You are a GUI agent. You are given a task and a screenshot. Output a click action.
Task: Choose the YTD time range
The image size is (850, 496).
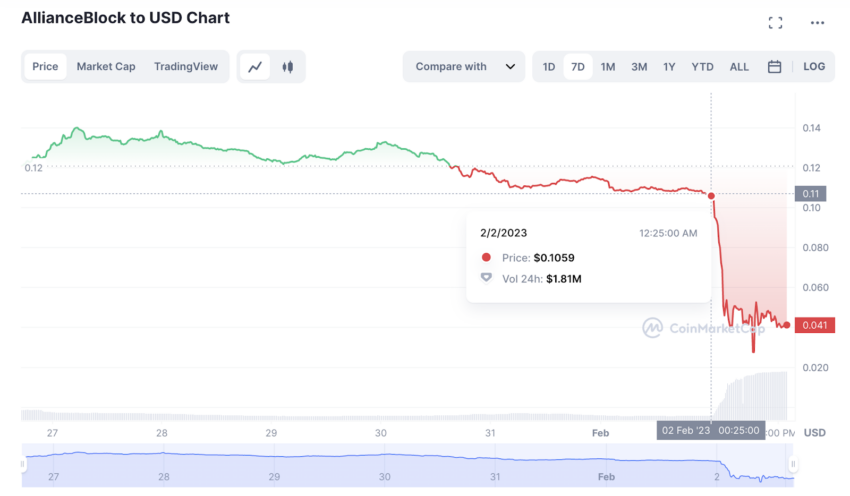[x=703, y=67]
